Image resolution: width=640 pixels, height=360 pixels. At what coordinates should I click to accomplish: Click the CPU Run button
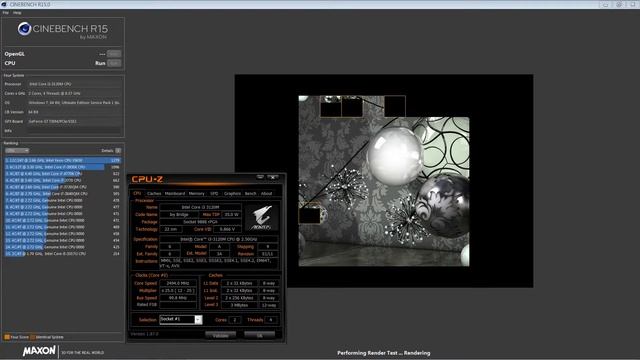tap(114, 63)
